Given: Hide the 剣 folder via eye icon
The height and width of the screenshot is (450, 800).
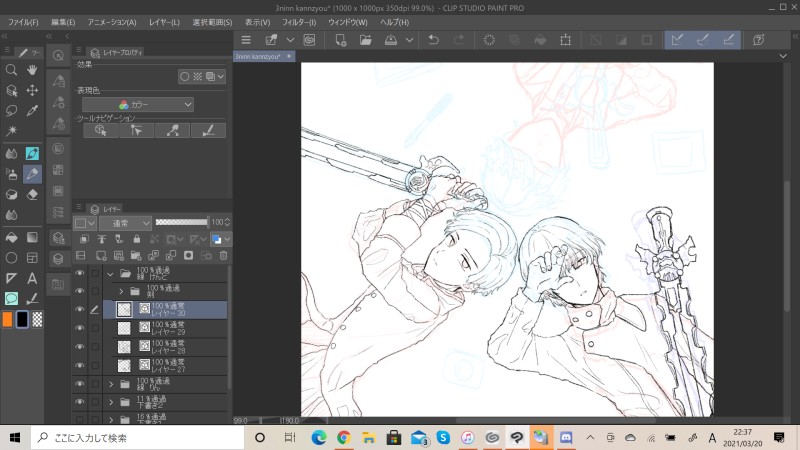Looking at the screenshot, I should tap(80, 291).
